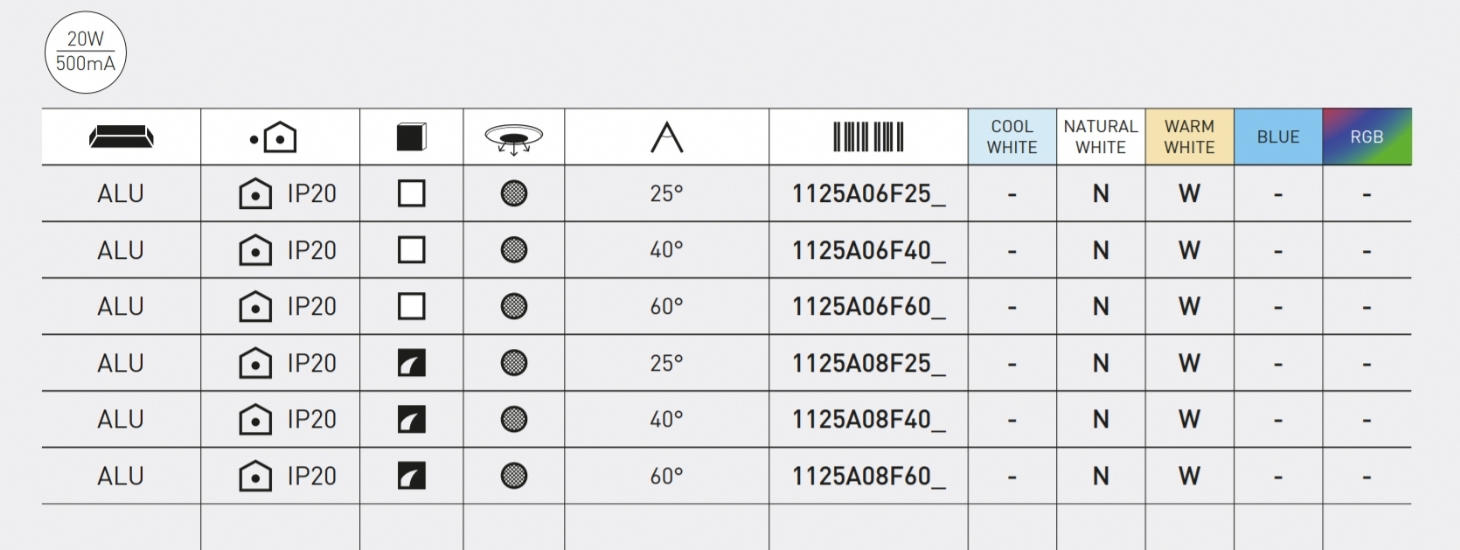Click the N natural white option for 1125A08F60_
The height and width of the screenshot is (550, 1460).
point(1101,477)
